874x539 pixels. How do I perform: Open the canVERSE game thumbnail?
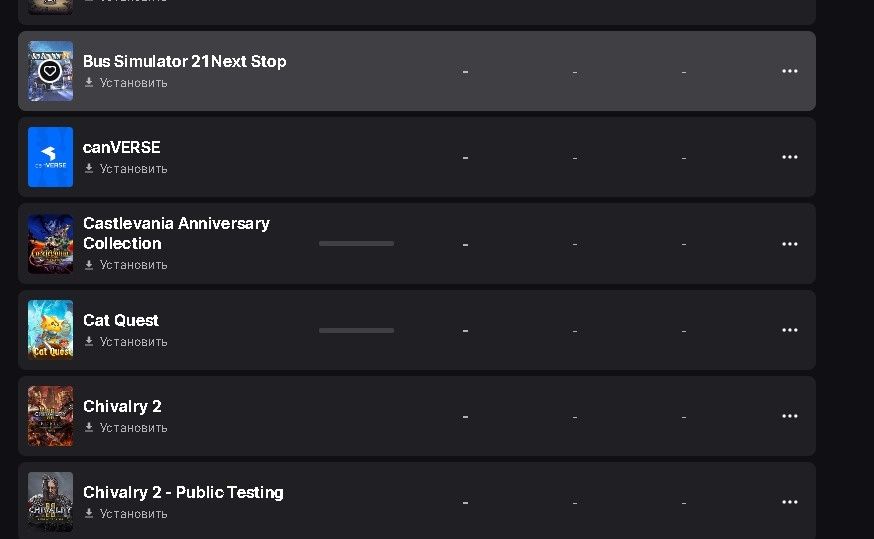[x=50, y=157]
